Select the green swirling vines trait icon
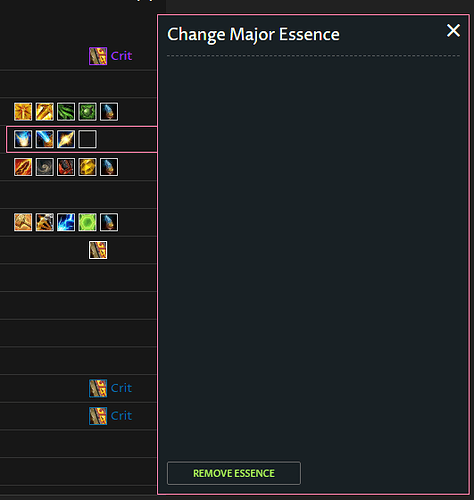The height and width of the screenshot is (500, 474). click(66, 112)
